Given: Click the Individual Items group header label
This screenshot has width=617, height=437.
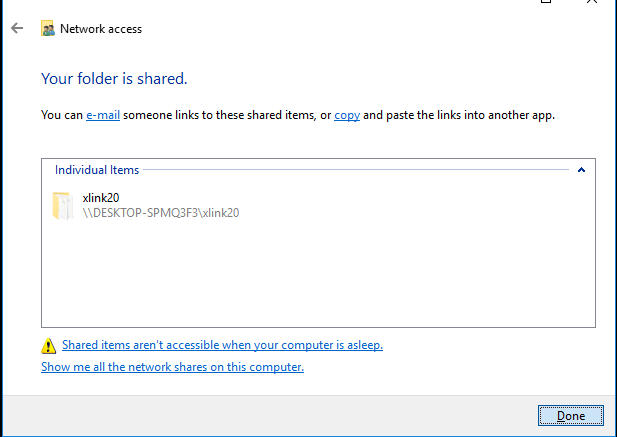Looking at the screenshot, I should point(97,170).
